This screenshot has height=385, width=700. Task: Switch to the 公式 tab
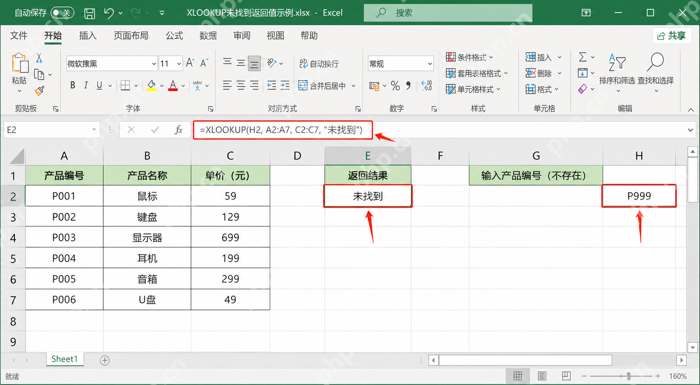tap(174, 36)
